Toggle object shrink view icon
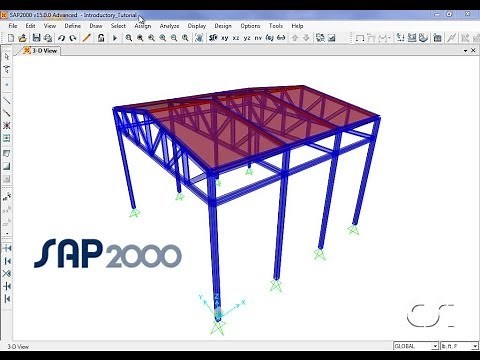This screenshot has height=360, width=480. click(x=320, y=38)
